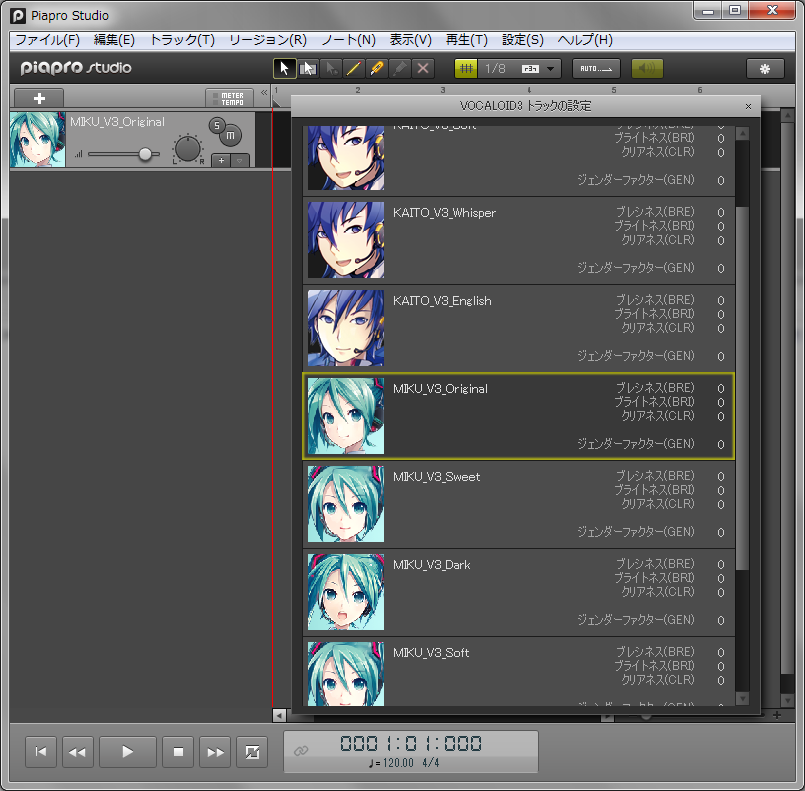Select the arrow pointer tool
Screen dimensions: 805x791
point(284,68)
